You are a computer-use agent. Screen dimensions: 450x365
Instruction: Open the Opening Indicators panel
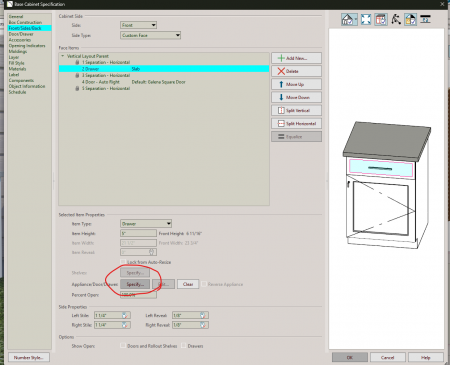pos(27,46)
